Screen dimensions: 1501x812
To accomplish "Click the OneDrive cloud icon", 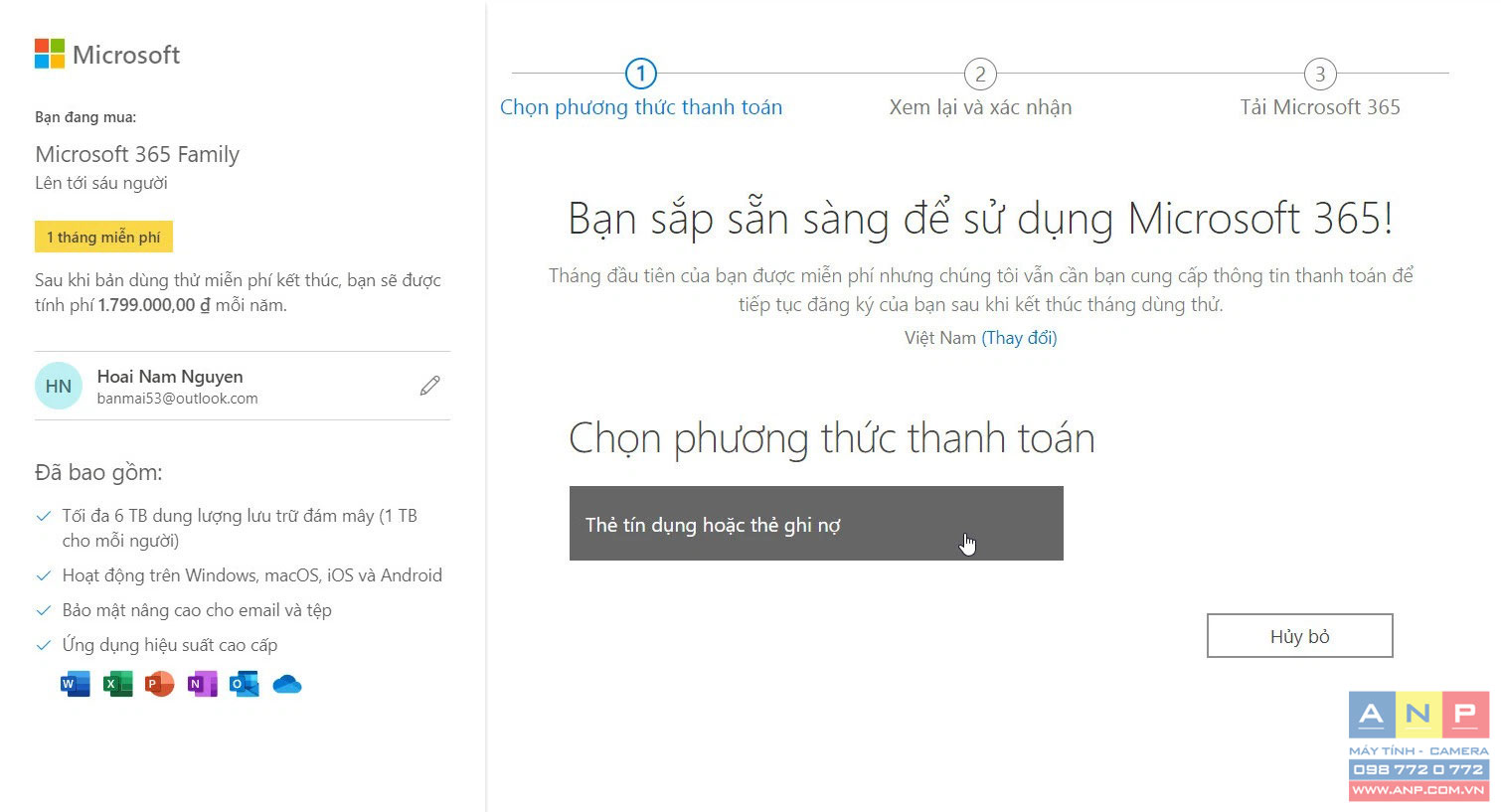I will coord(286,684).
